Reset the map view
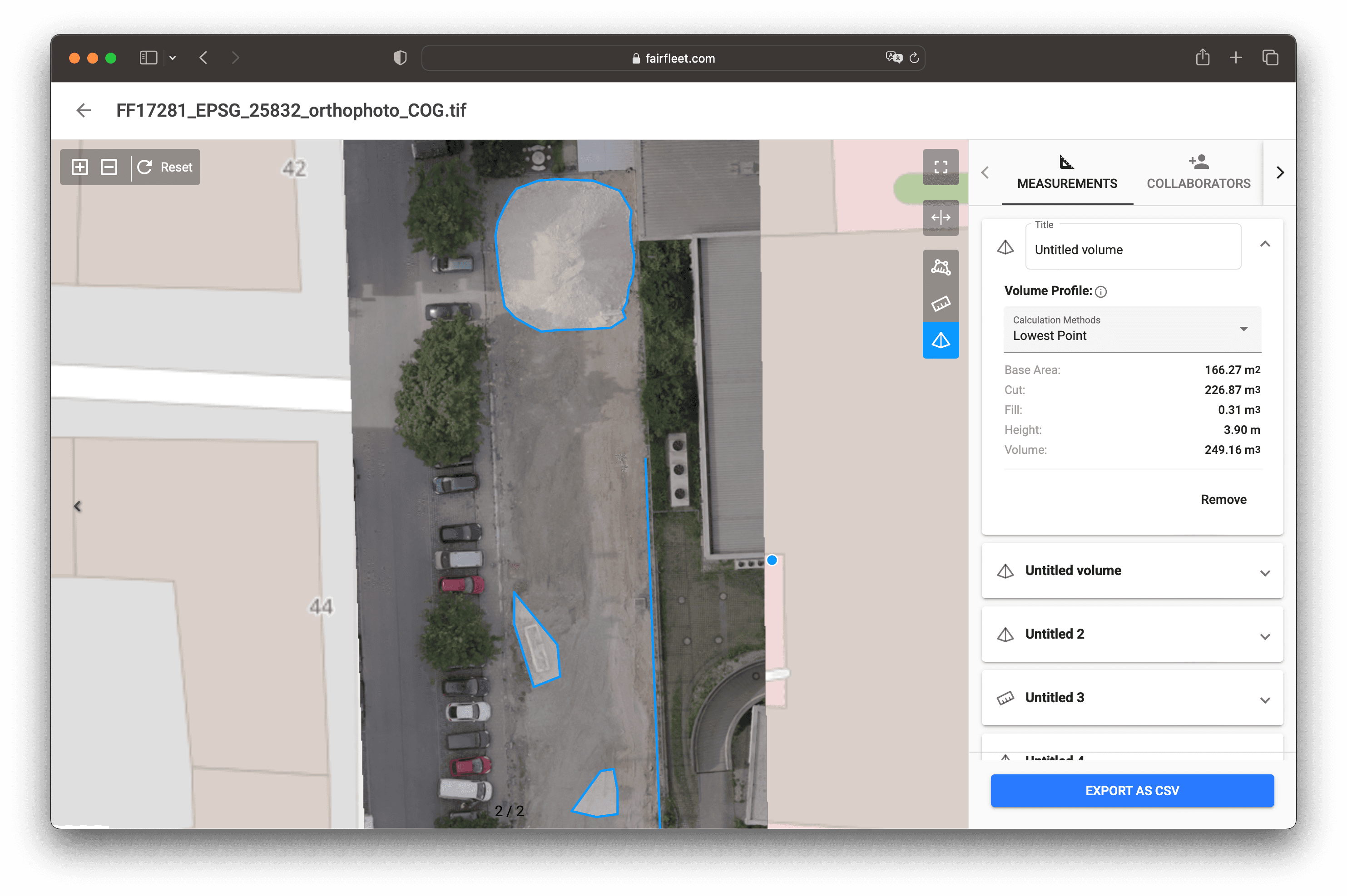 coord(166,167)
